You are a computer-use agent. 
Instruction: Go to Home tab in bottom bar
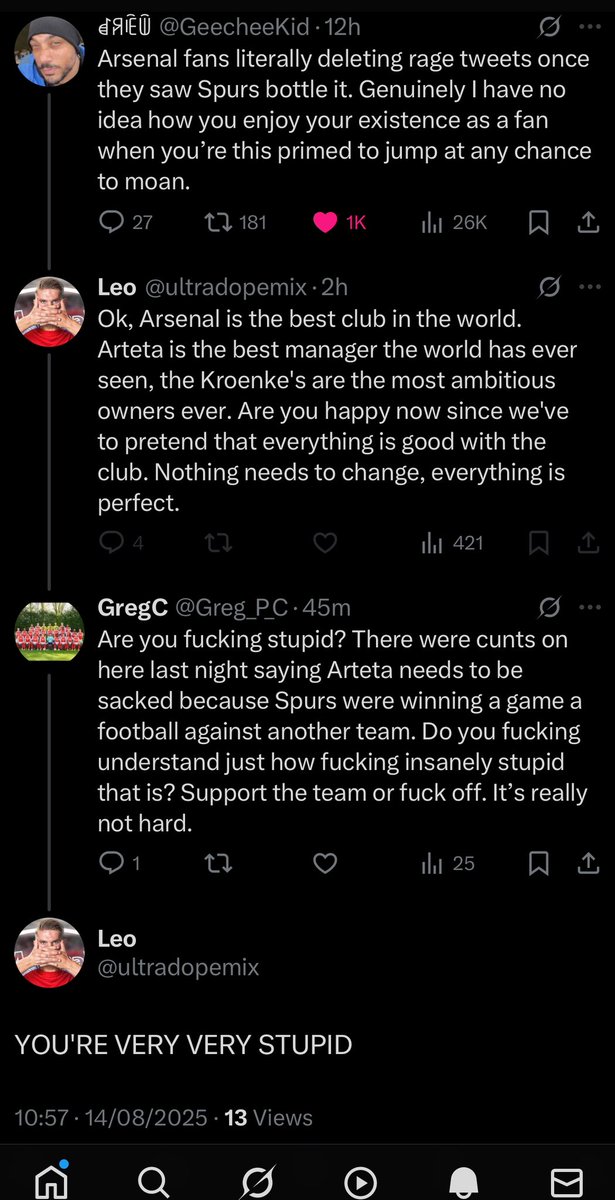point(50,1180)
